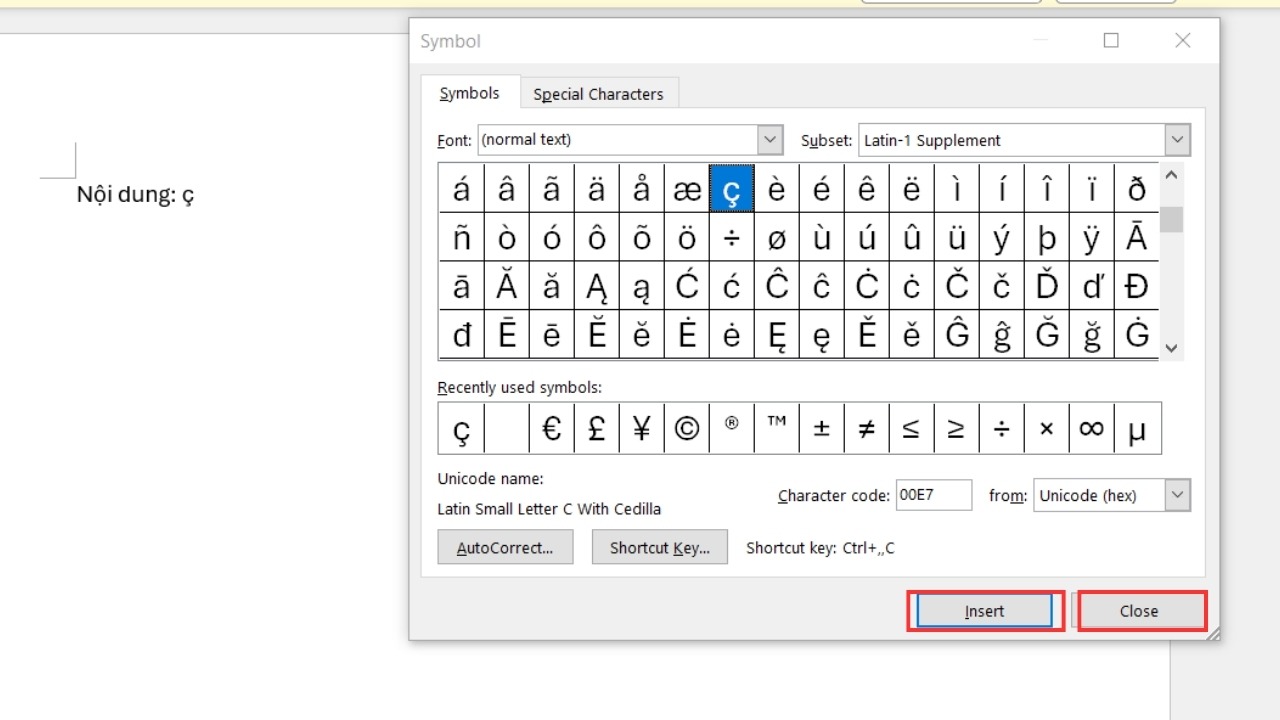The height and width of the screenshot is (720, 1280).
Task: Click the highlighted ç cell in the symbol grid
Action: [731, 188]
